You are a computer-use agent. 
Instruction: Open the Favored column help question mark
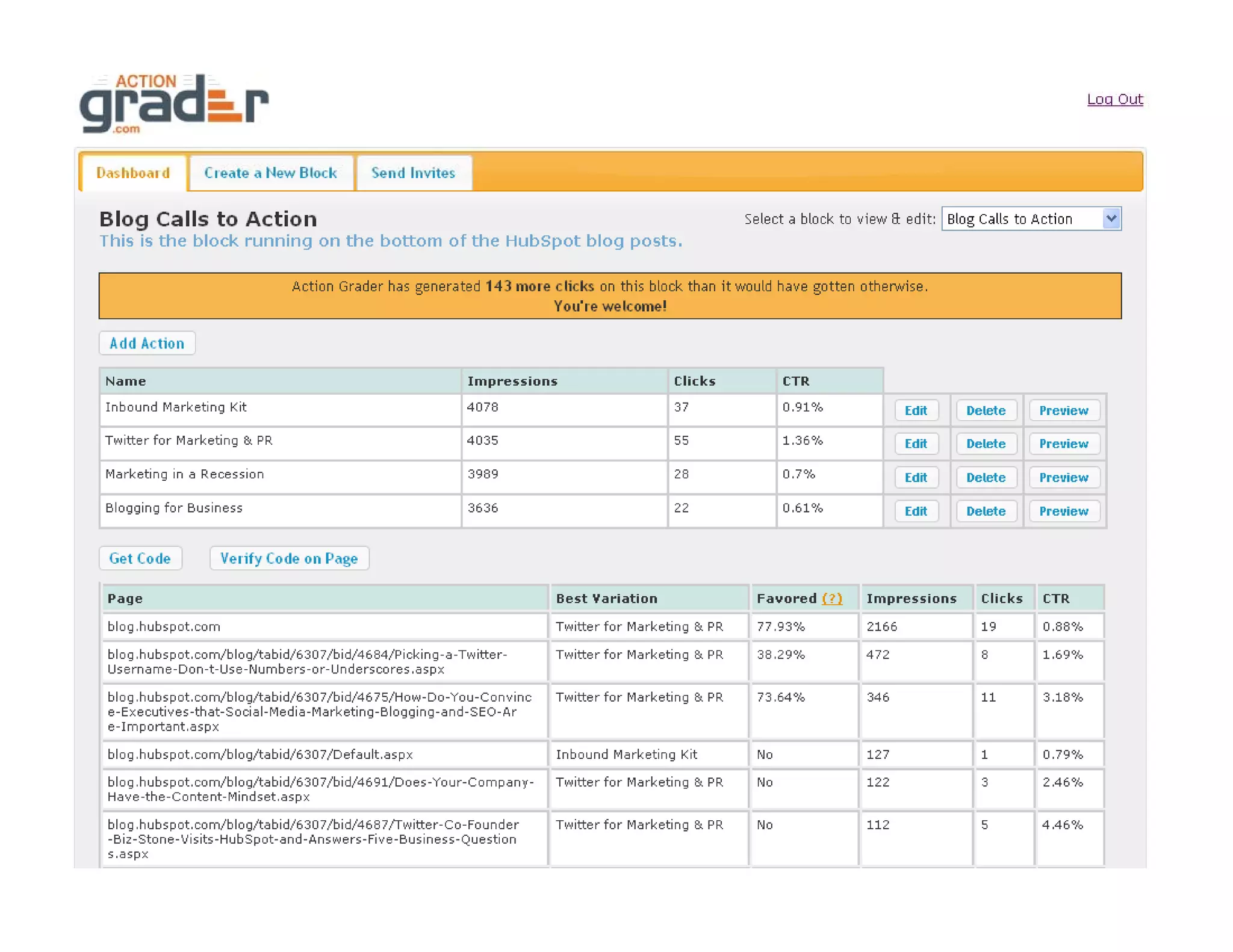click(831, 599)
